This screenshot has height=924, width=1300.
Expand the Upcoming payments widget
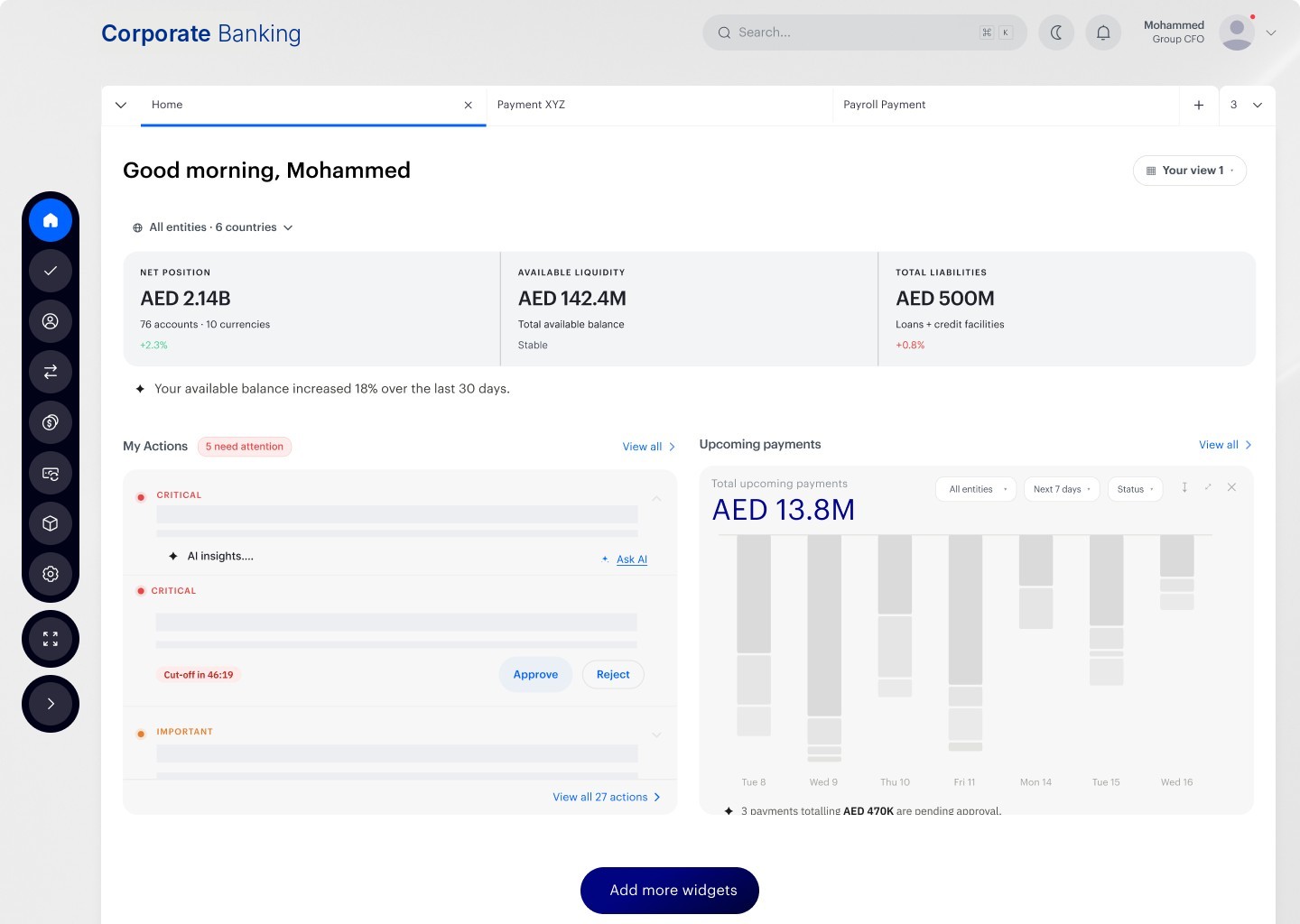tap(1208, 487)
